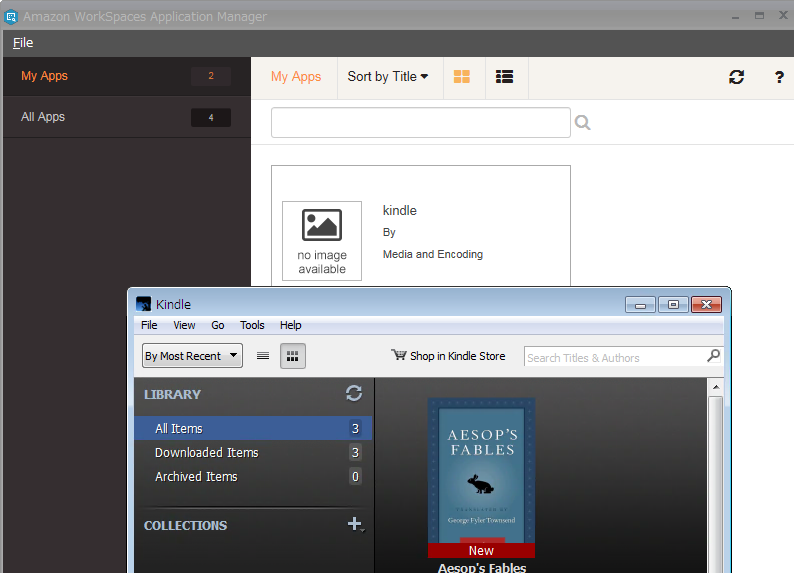The height and width of the screenshot is (573, 794).
Task: Click Shop in Kindle Store link
Action: (x=457, y=356)
